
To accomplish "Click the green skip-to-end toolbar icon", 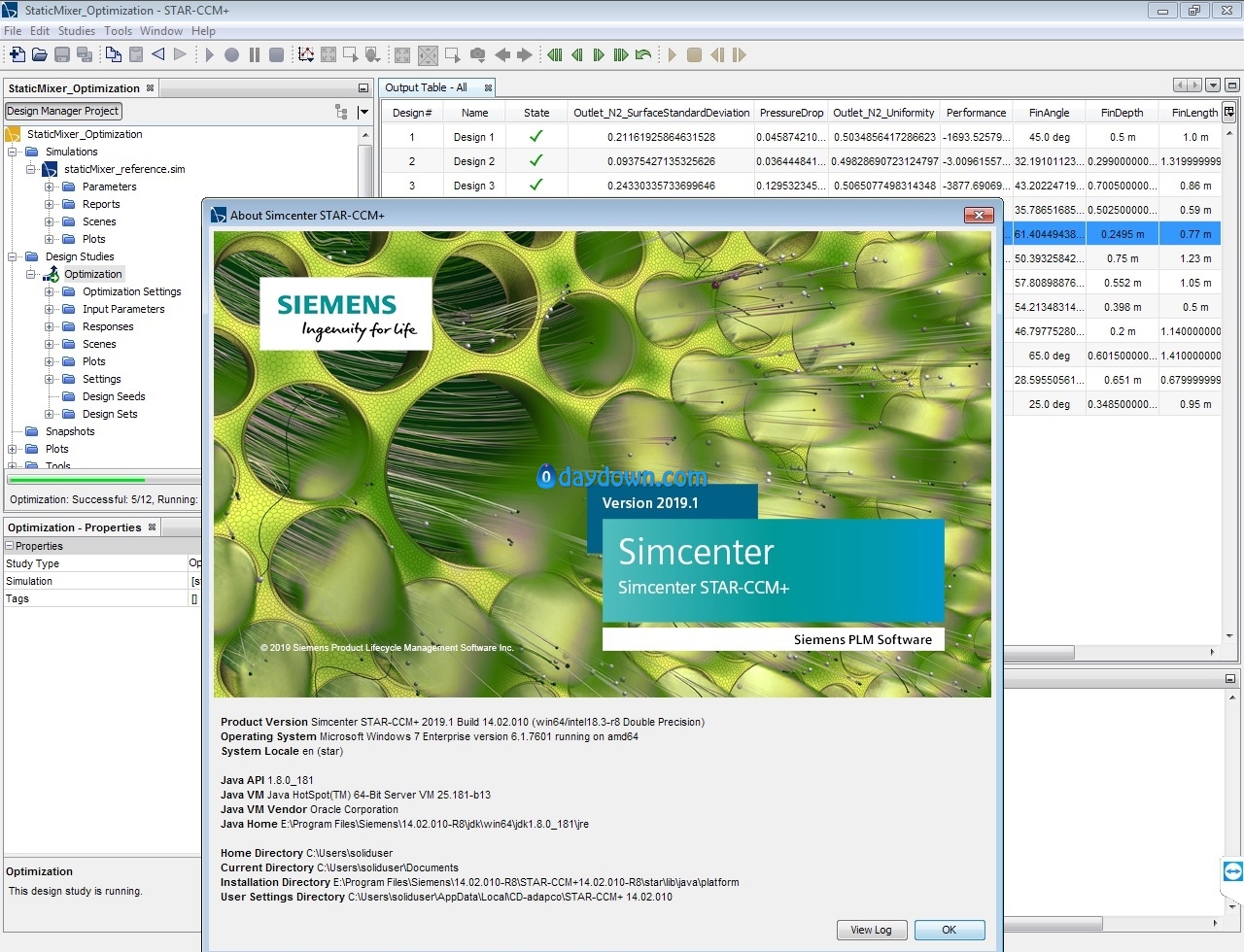I will click(621, 54).
